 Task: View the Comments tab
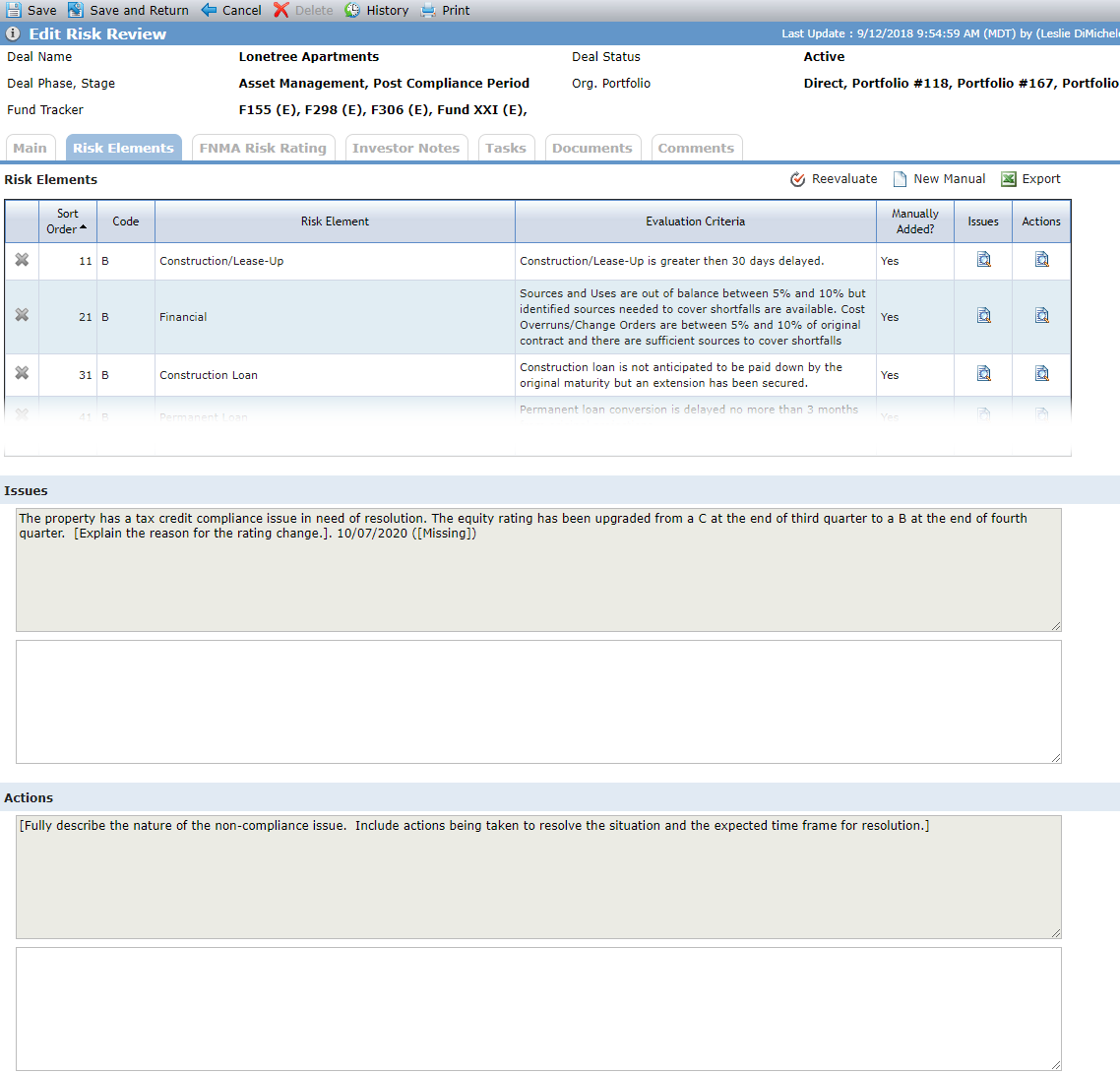696,148
